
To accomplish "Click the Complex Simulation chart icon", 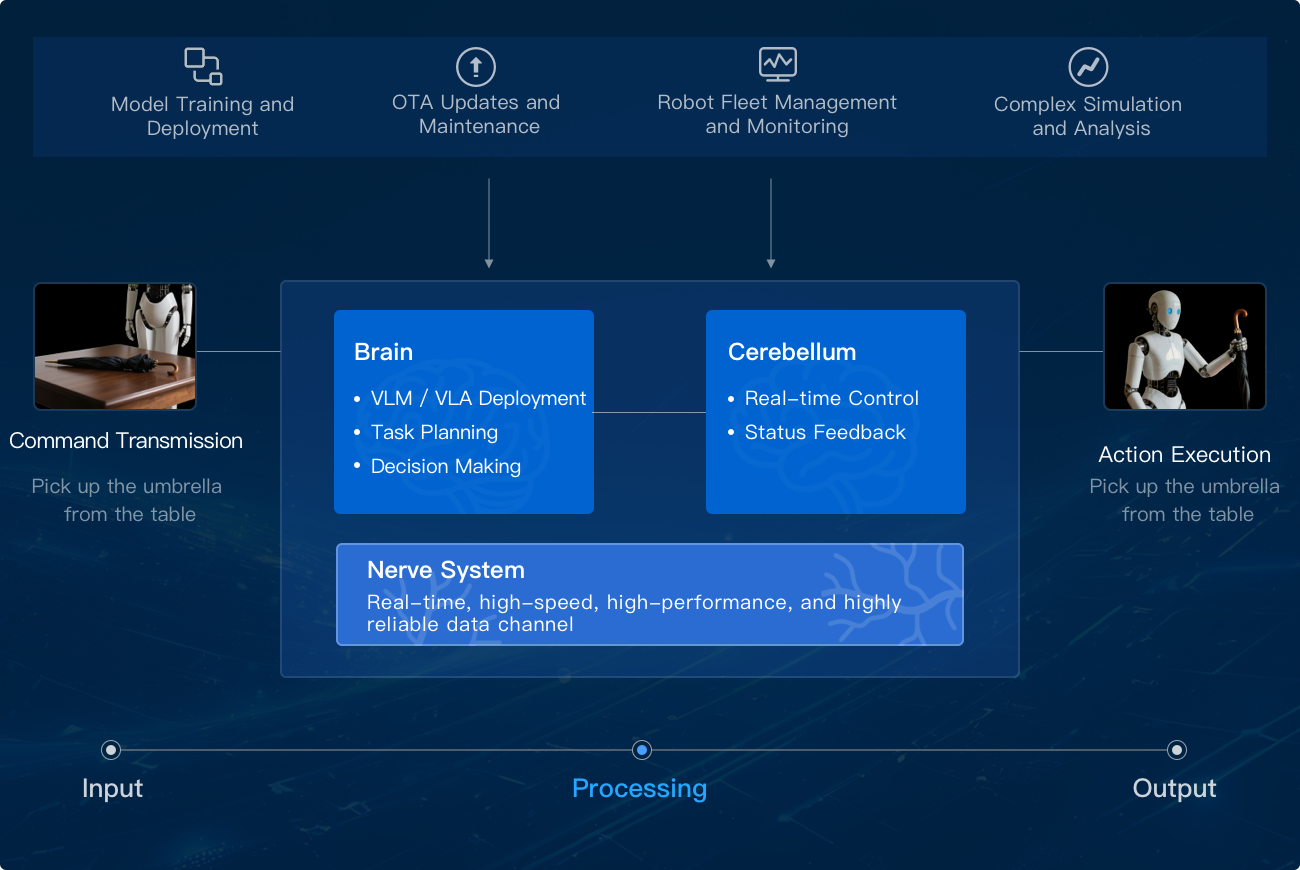I will coord(1088,67).
